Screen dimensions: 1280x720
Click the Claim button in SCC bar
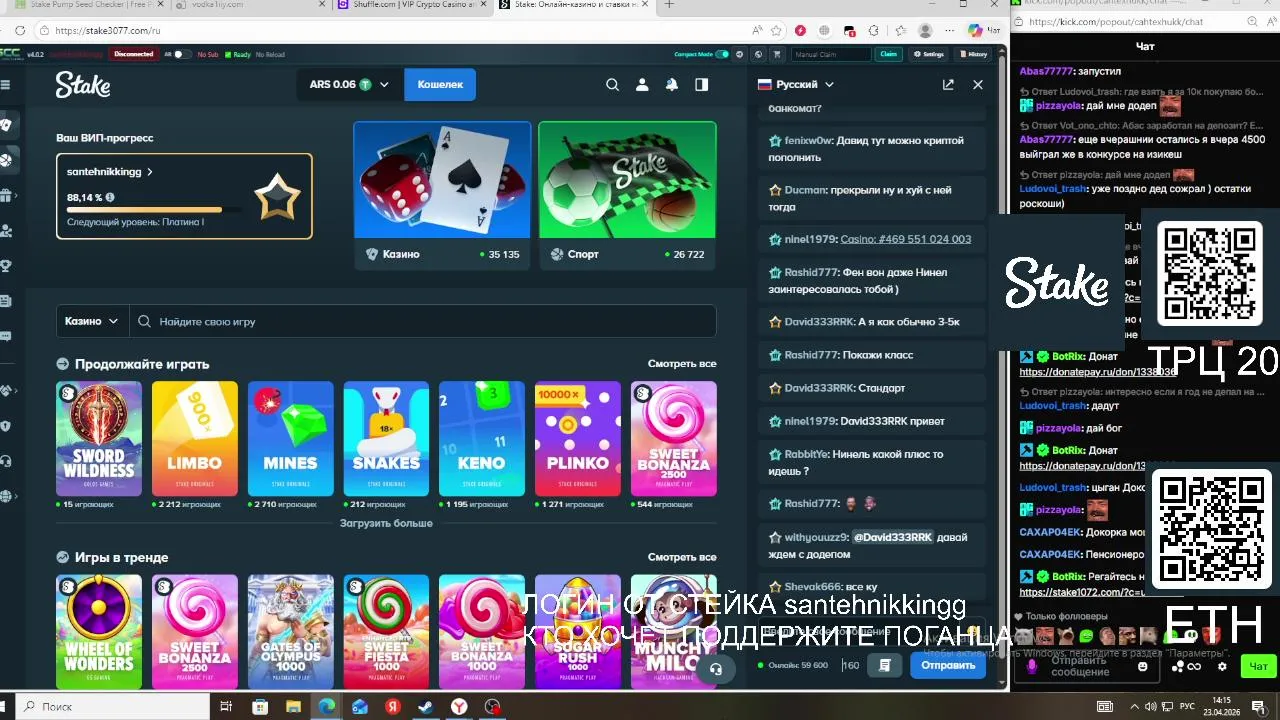click(888, 54)
